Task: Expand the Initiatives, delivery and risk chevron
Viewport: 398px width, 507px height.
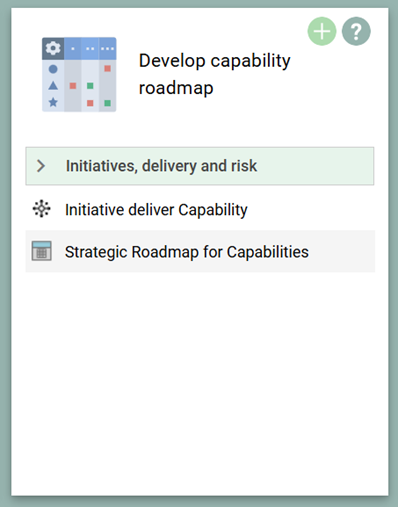Action: 41,166
